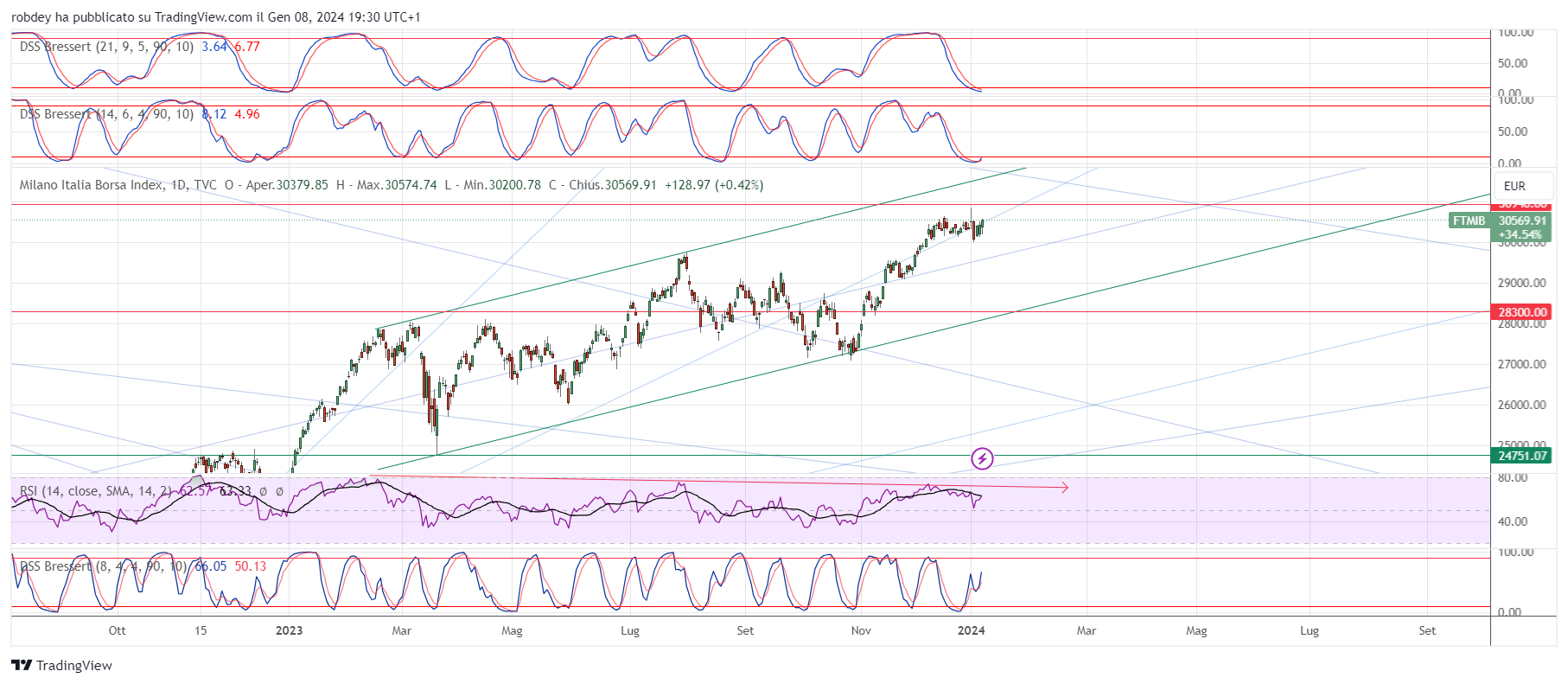Viewport: 1568px width, 684px height.
Task: Click the red 50.13 DSS value
Action: [251, 566]
